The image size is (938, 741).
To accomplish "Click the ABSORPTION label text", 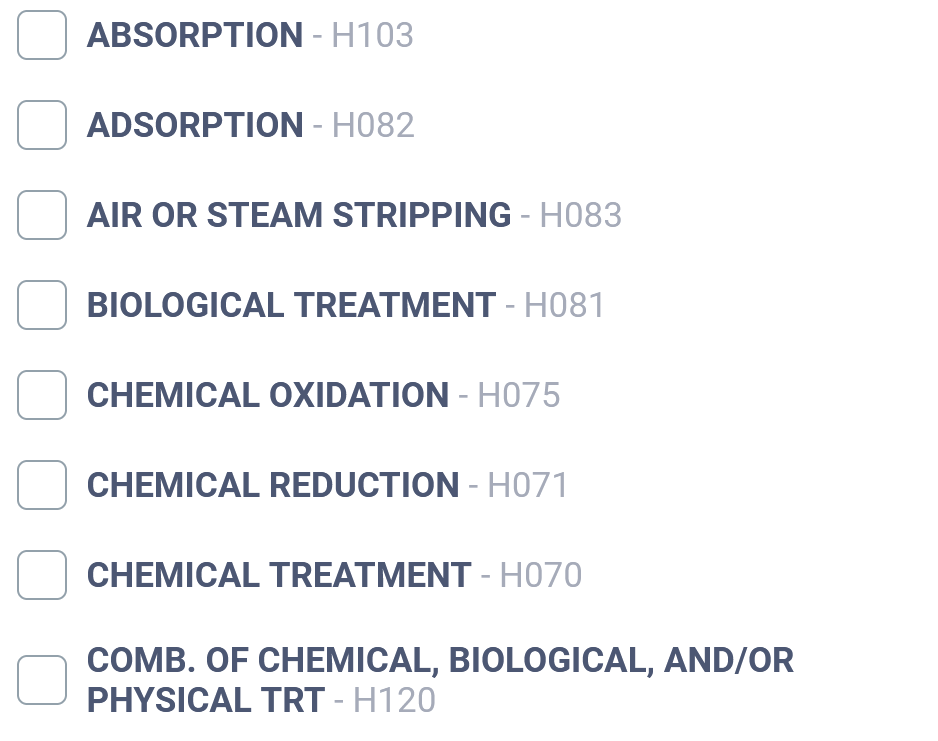I will [x=194, y=35].
